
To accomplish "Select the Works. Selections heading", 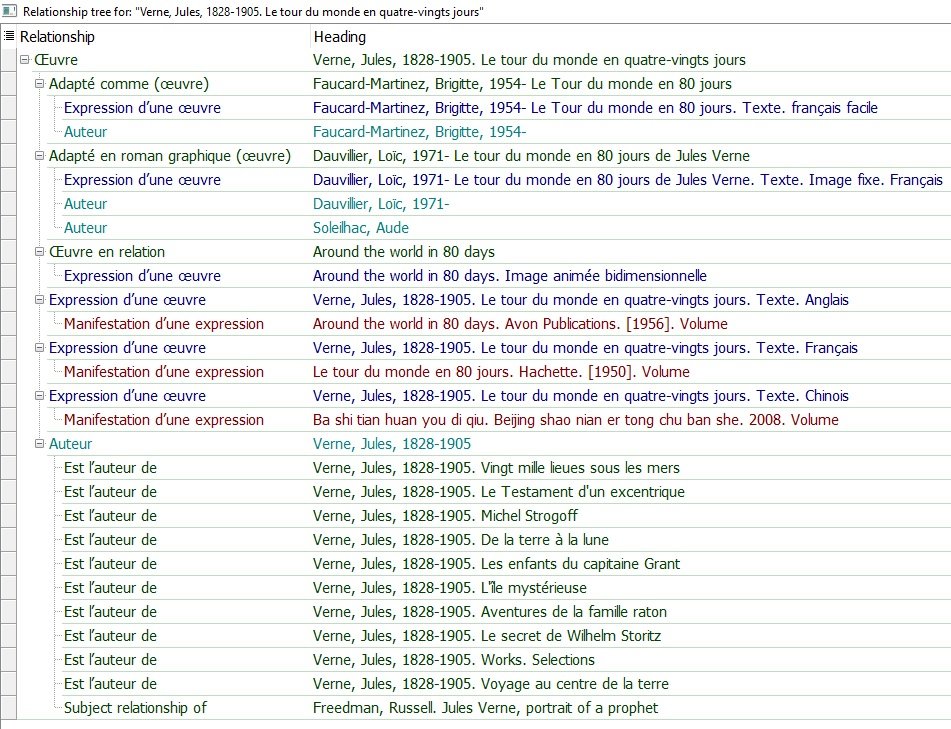I will (x=454, y=660).
